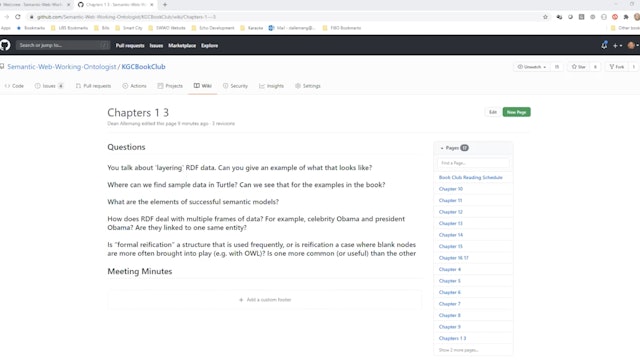The image size is (640, 360).
Task: Open the notifications bell
Action: click(604, 45)
